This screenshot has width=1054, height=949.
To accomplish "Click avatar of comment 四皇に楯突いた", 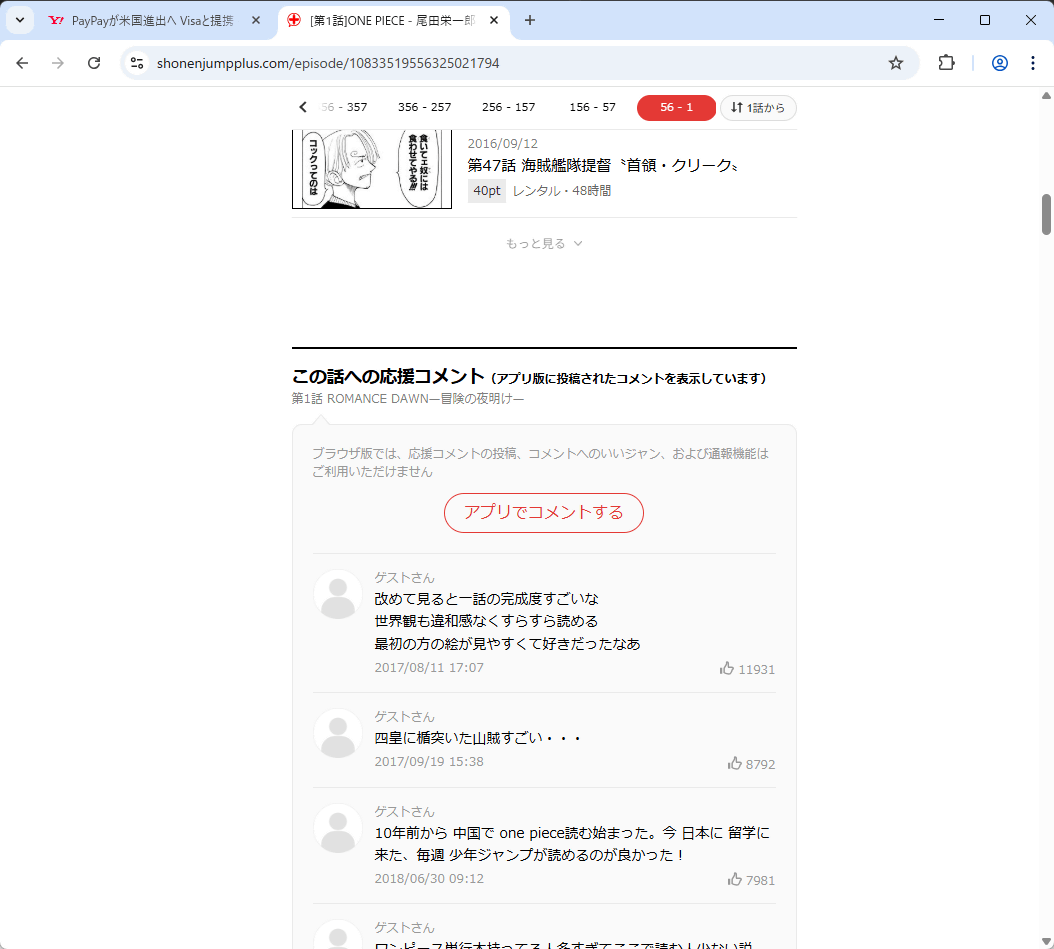I will (x=338, y=733).
